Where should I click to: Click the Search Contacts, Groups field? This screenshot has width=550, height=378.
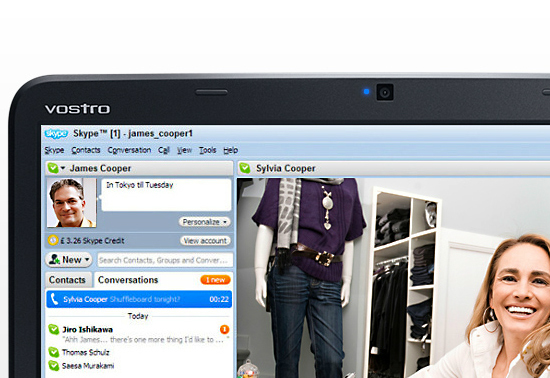click(x=165, y=260)
